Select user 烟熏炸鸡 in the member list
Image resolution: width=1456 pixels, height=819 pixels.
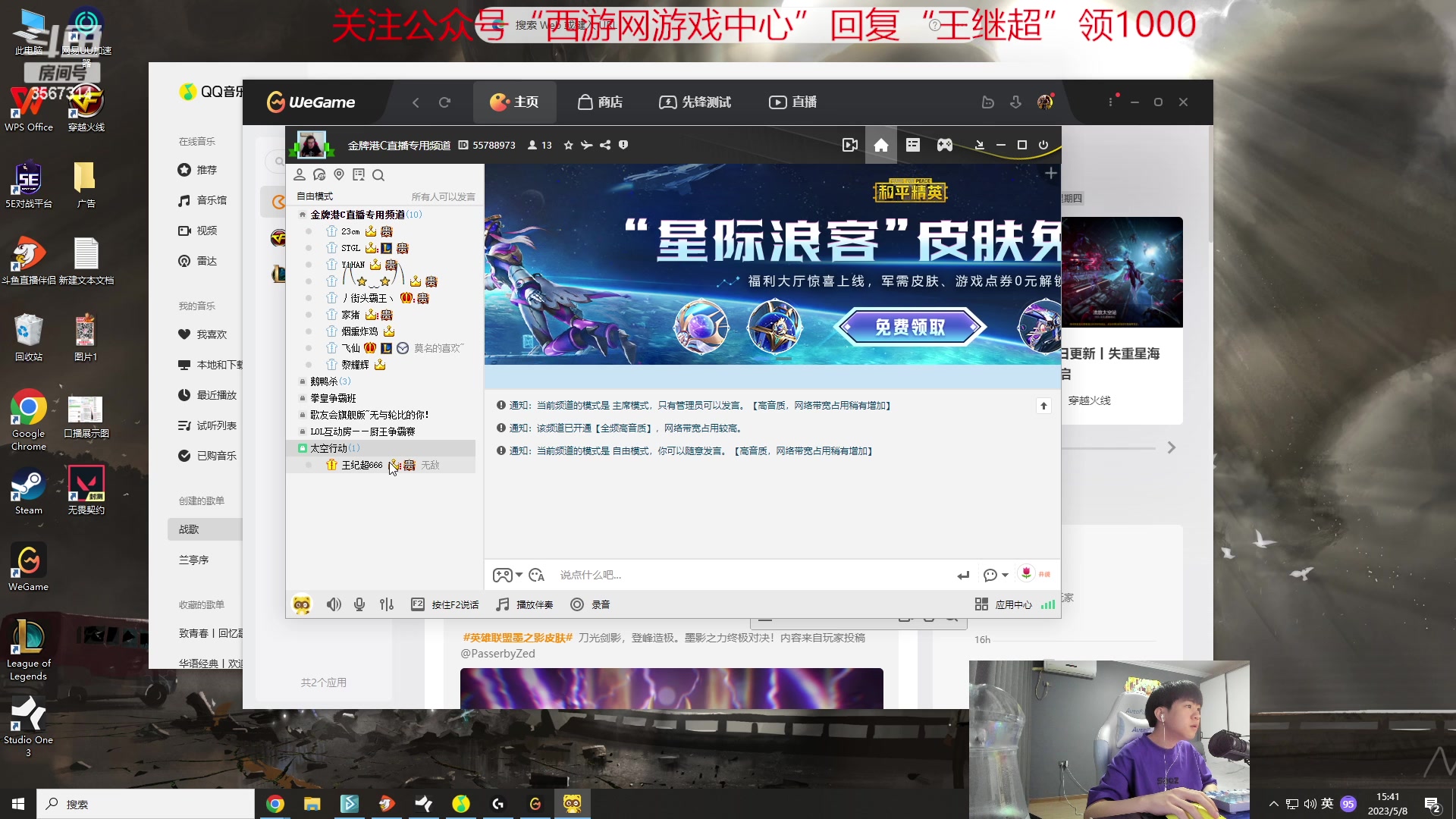[x=359, y=331]
